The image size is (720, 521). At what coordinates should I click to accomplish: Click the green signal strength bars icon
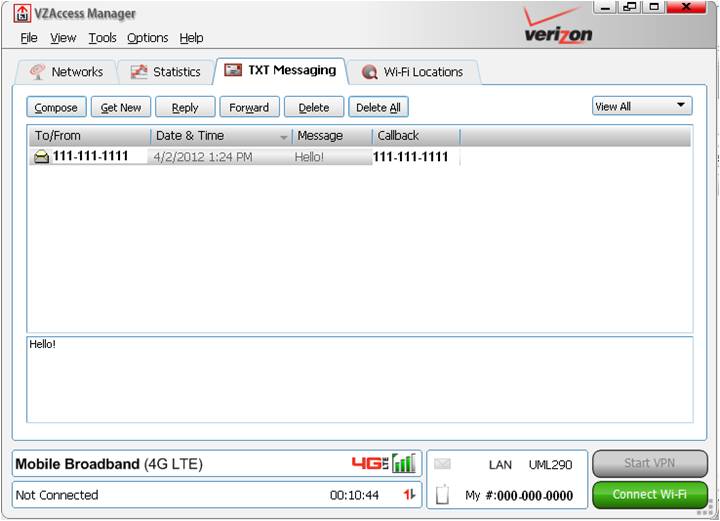tap(404, 463)
